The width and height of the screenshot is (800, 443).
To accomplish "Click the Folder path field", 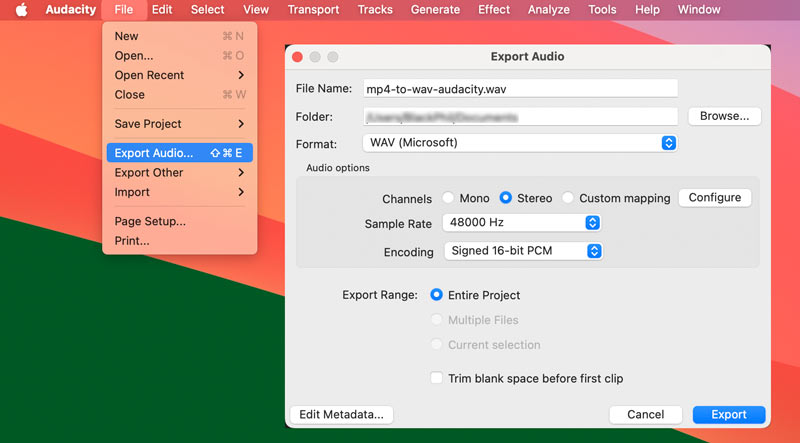I will coord(520,117).
